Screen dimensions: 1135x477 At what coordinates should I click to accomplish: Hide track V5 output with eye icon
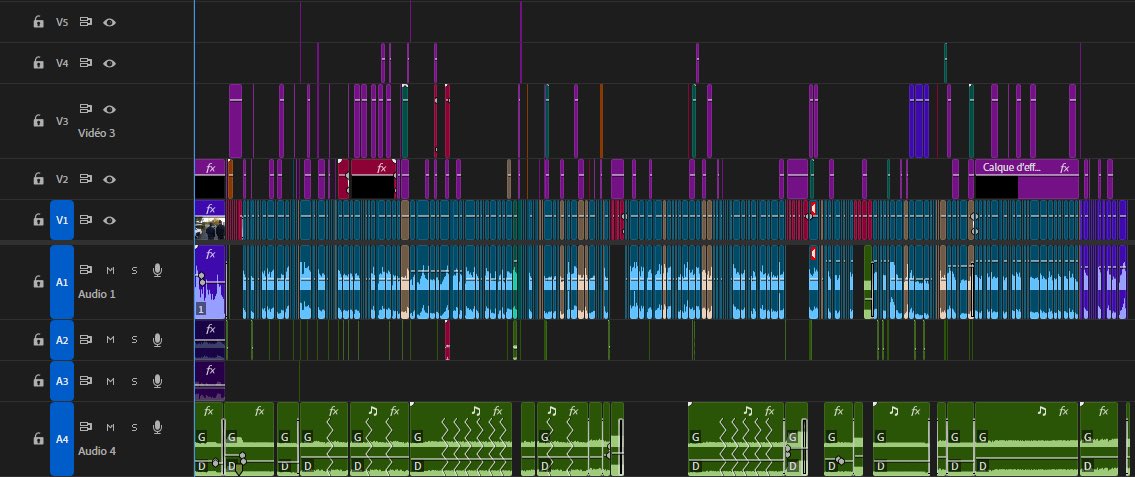point(109,22)
